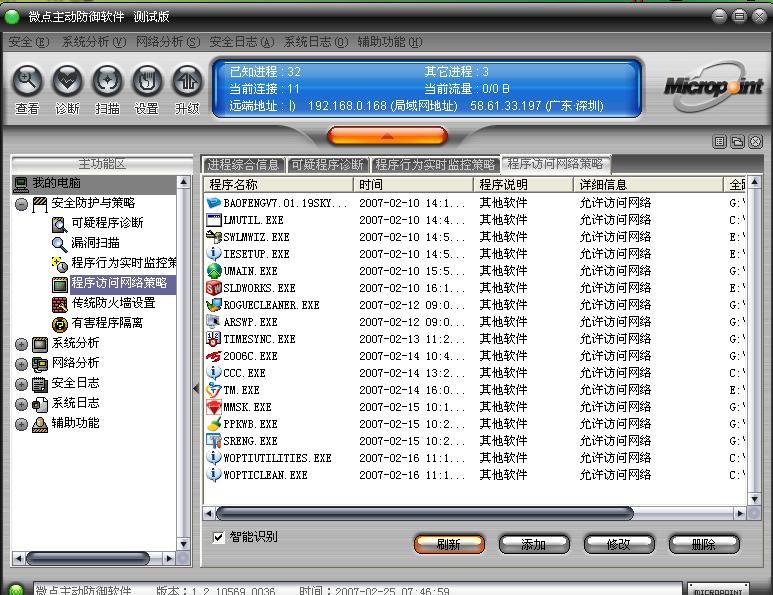Select the WOPTIUTILITIES.EXE row
Viewport: 773px width, 595px height.
click(475, 458)
